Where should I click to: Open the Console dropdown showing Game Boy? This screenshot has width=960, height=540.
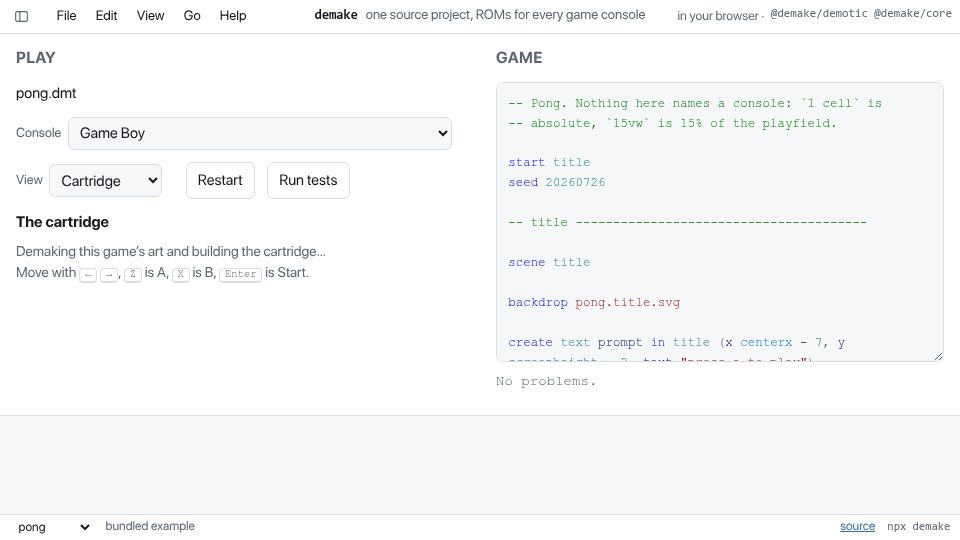260,133
